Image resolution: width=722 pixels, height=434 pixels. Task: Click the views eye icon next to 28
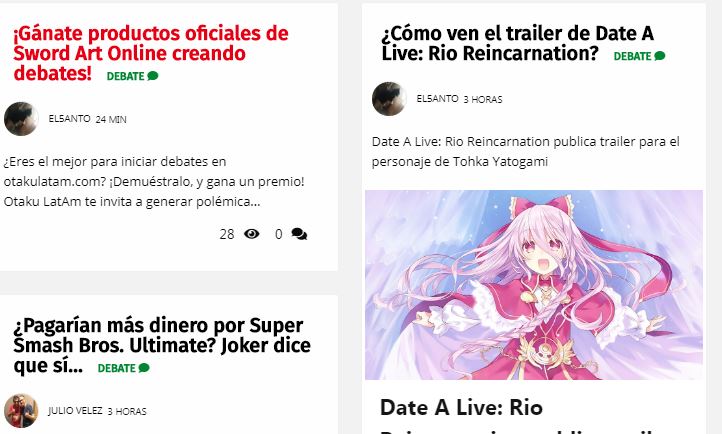point(251,234)
